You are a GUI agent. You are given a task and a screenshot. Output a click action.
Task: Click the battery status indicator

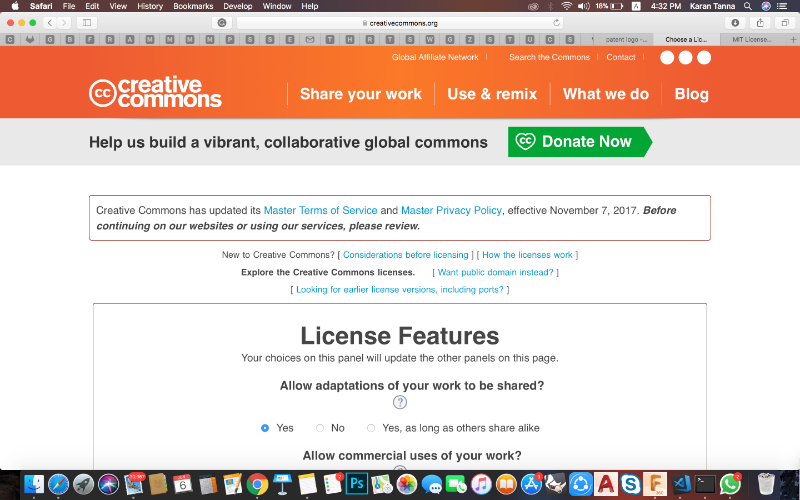(609, 6)
